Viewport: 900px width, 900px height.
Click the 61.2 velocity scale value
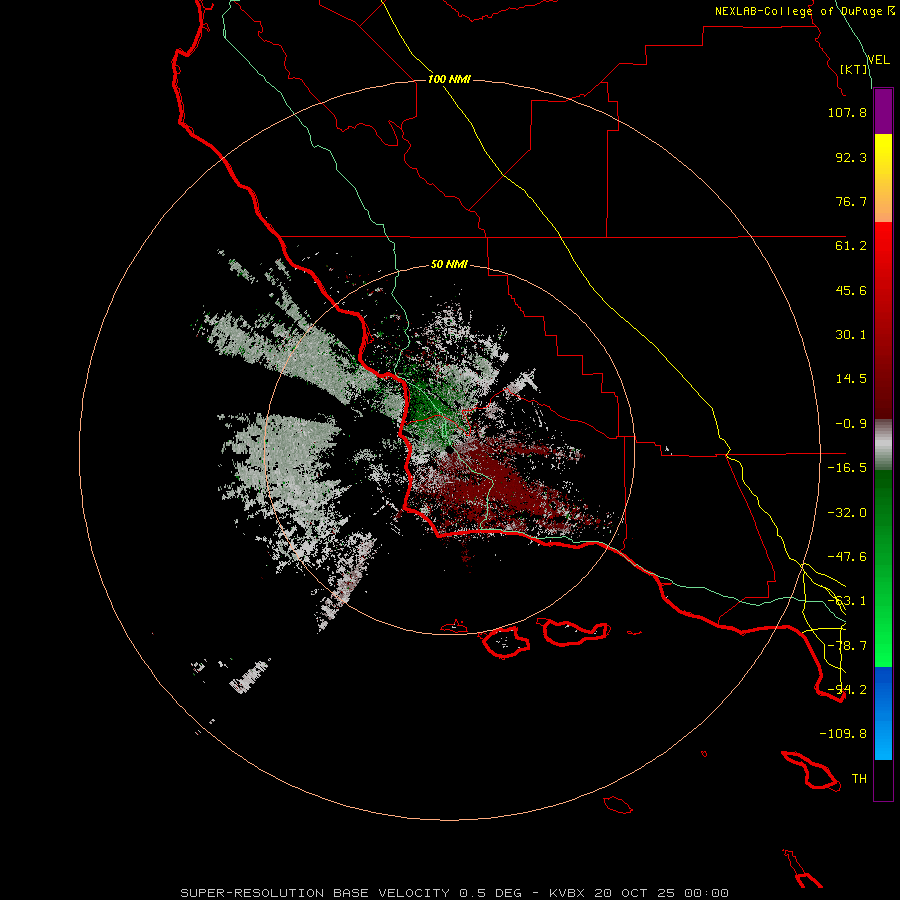tap(851, 246)
